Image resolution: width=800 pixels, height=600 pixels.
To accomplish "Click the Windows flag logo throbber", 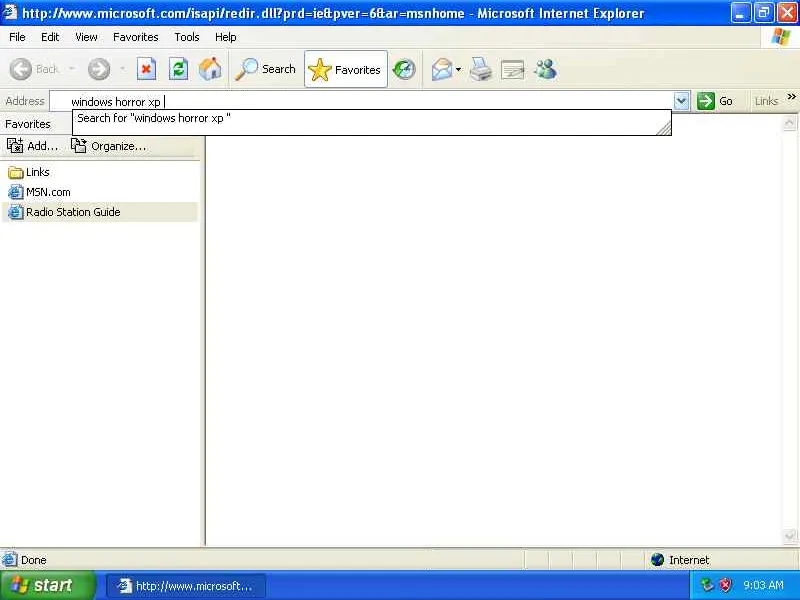I will [x=781, y=37].
